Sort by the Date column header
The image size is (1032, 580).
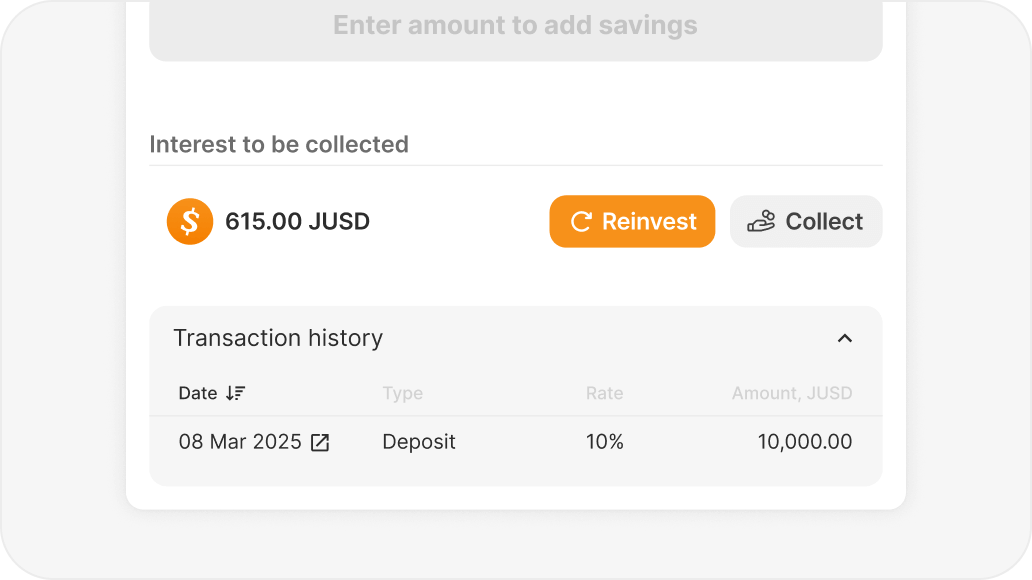pyautogui.click(x=198, y=393)
